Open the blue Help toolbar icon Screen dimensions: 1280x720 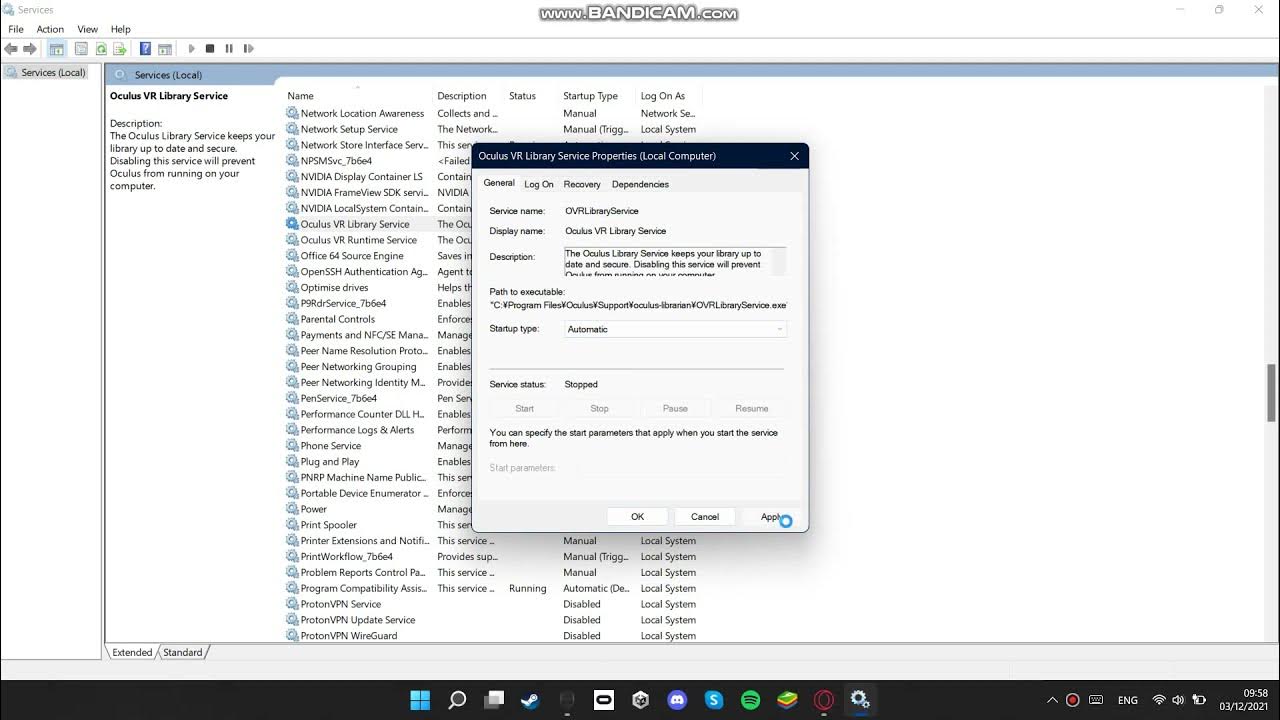click(x=145, y=48)
